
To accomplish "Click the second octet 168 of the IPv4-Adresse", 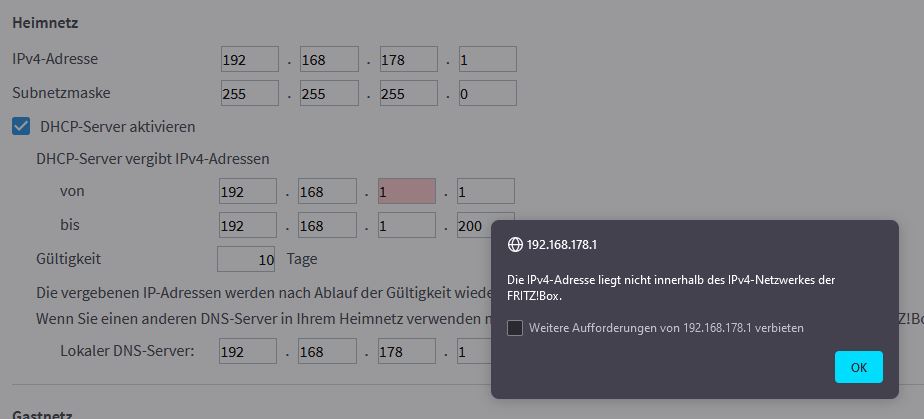I will (x=329, y=60).
